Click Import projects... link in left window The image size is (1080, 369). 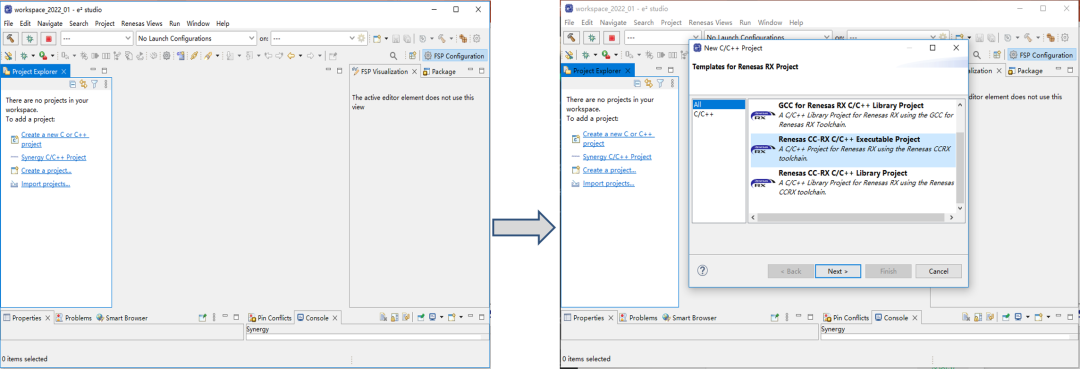tap(45, 184)
